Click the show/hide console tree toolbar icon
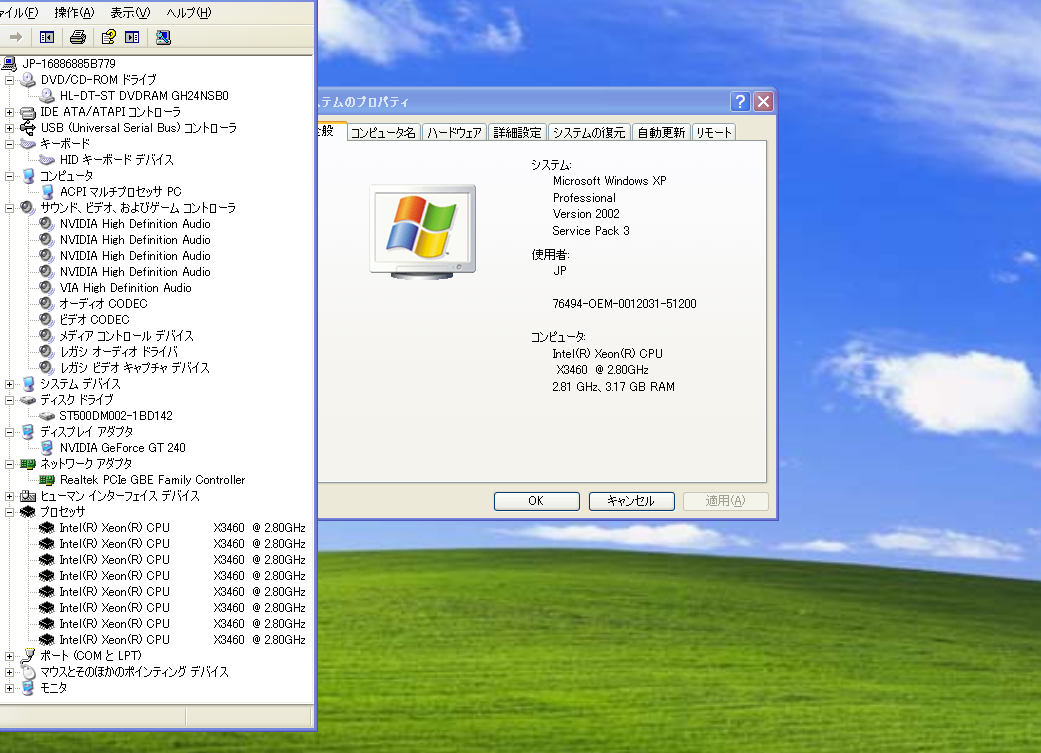This screenshot has width=1041, height=753. pyautogui.click(x=46, y=37)
